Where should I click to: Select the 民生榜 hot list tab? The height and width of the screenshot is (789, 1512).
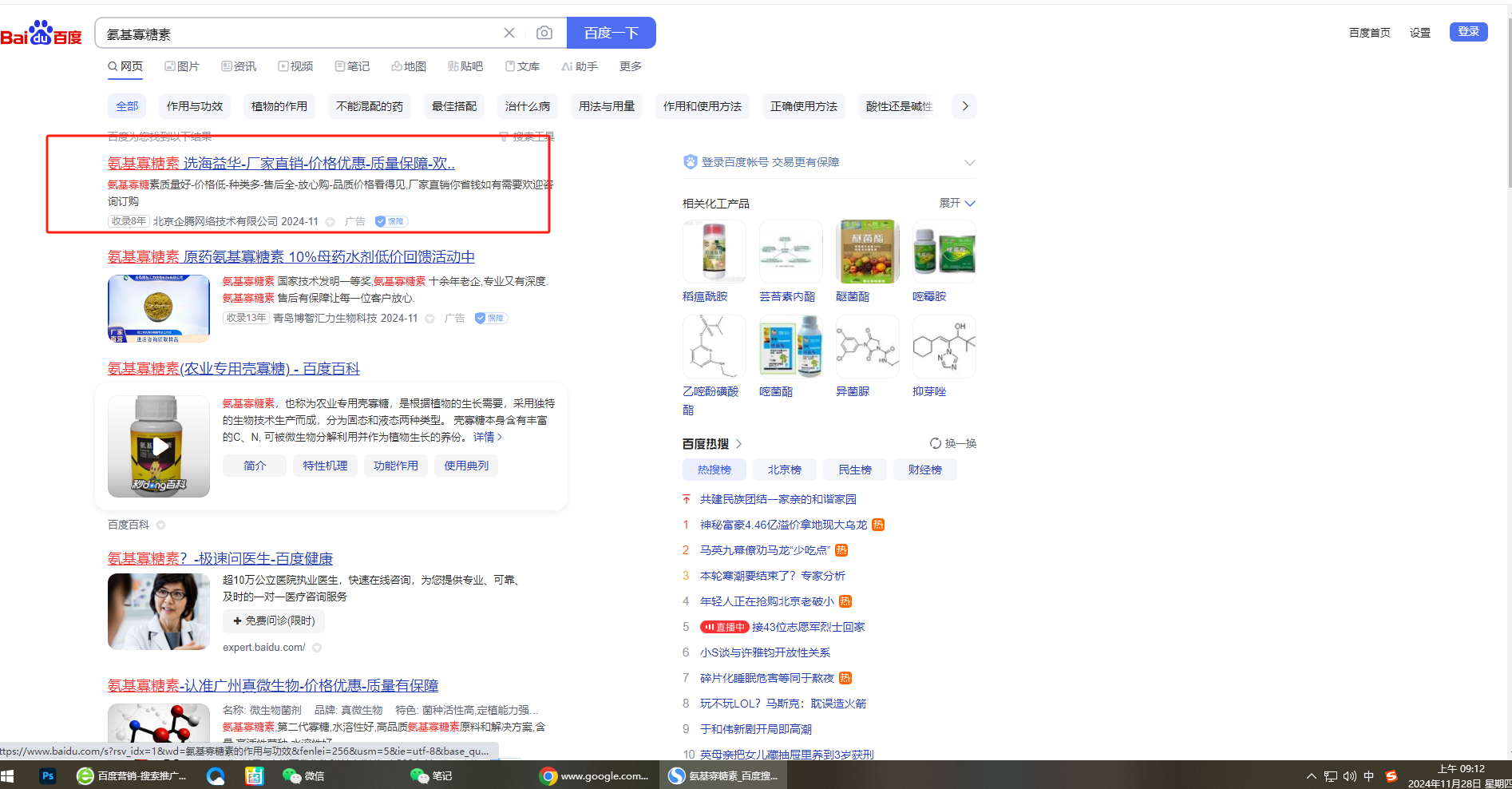(855, 470)
